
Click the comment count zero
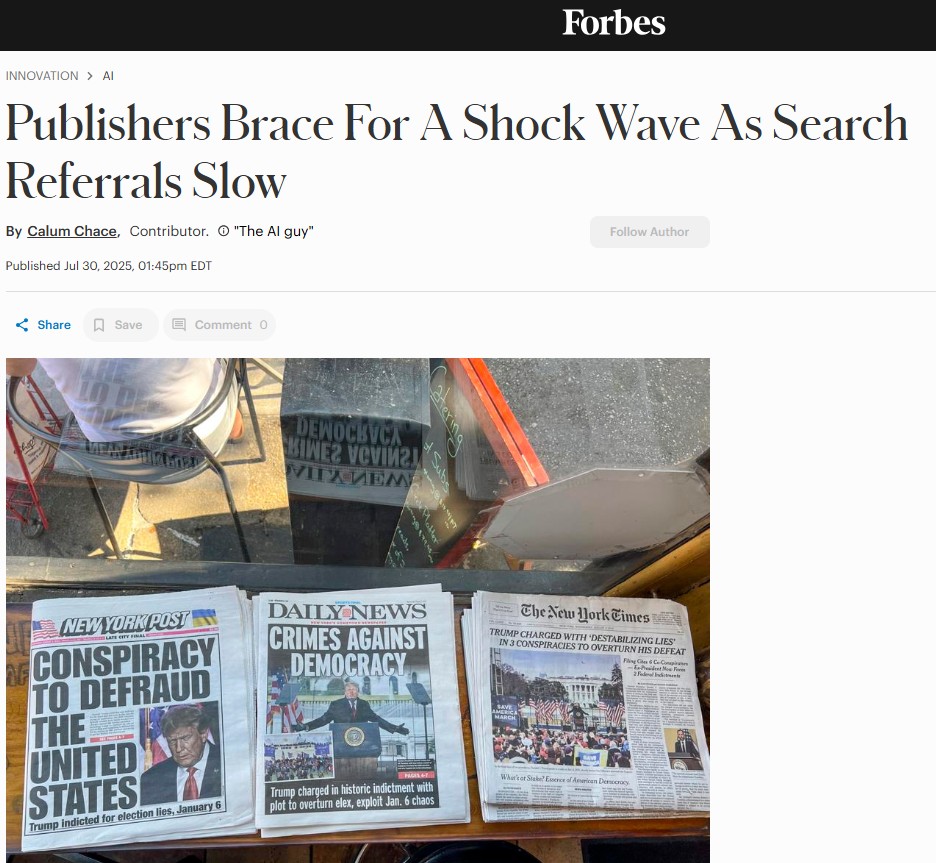(x=263, y=325)
